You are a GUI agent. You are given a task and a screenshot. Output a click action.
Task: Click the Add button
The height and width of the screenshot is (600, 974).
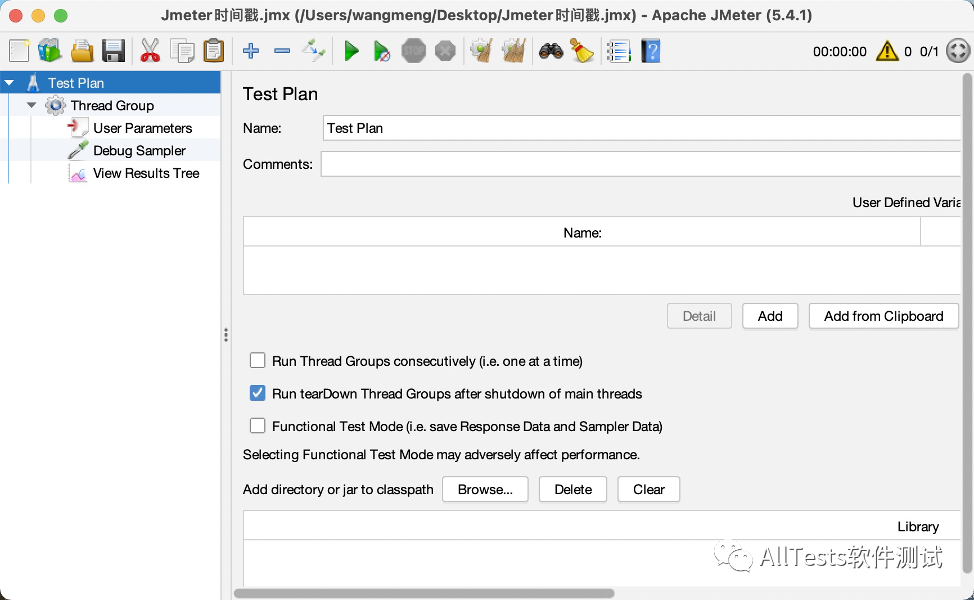point(770,316)
